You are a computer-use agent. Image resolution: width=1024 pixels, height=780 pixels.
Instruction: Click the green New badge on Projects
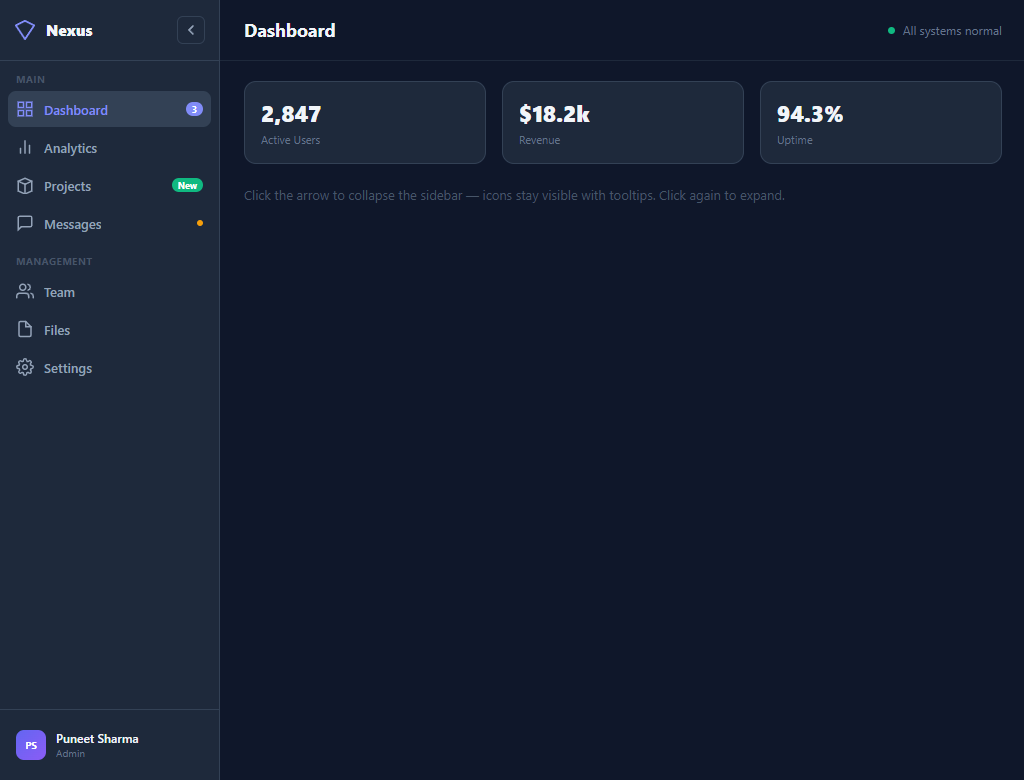point(187,186)
